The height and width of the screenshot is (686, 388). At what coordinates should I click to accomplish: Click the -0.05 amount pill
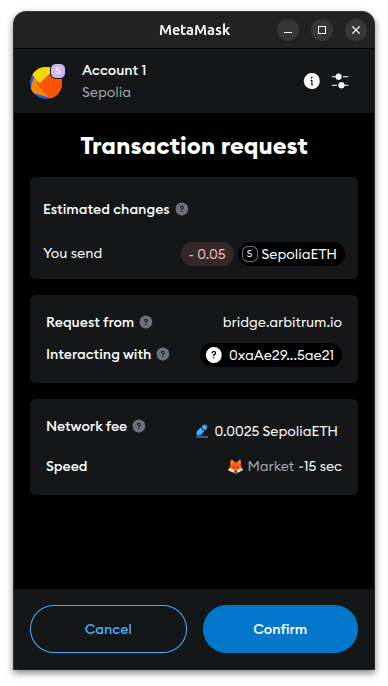click(x=207, y=254)
